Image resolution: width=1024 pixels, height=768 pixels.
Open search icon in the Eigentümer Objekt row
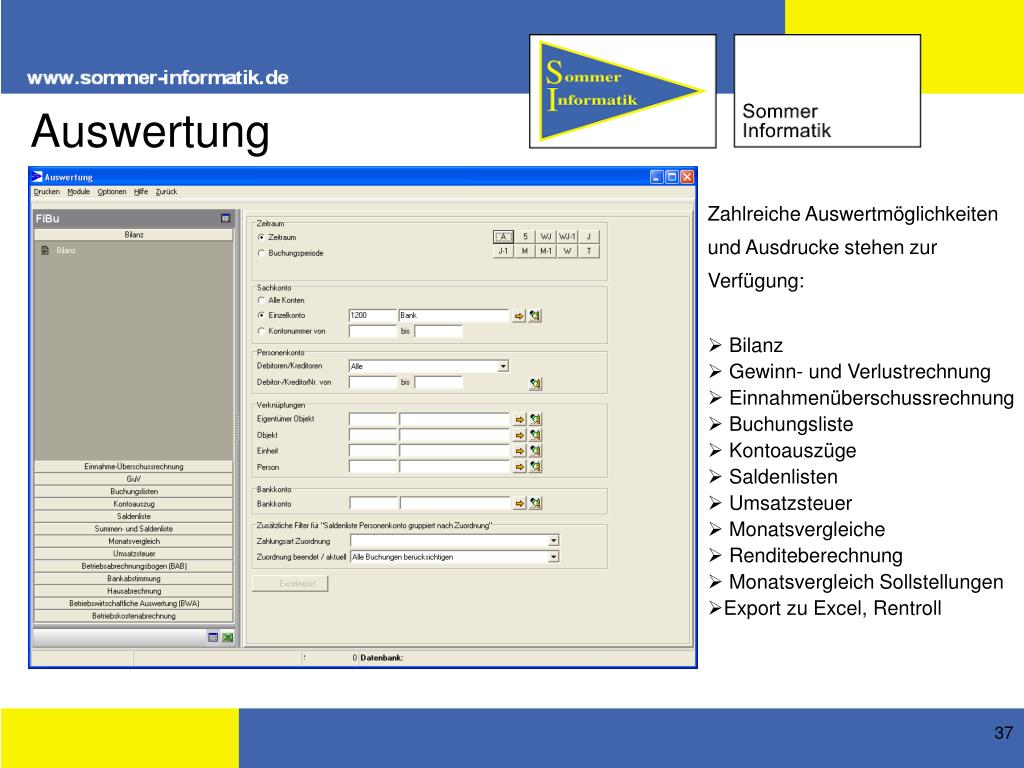pos(536,419)
